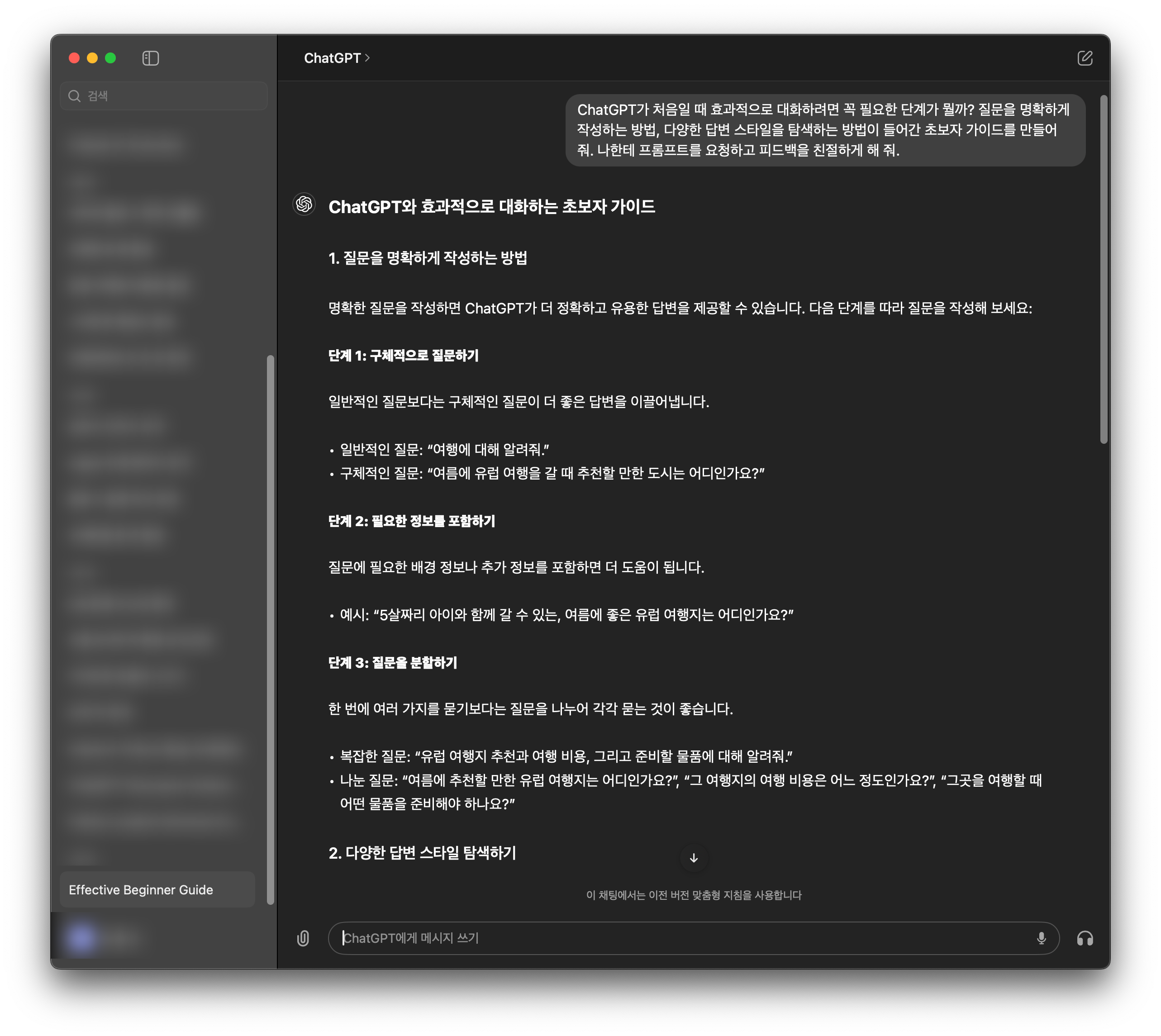Click heading '1. 질문을 명확하게 작성하는 방법'
This screenshot has width=1161, height=1036.
pos(428,258)
